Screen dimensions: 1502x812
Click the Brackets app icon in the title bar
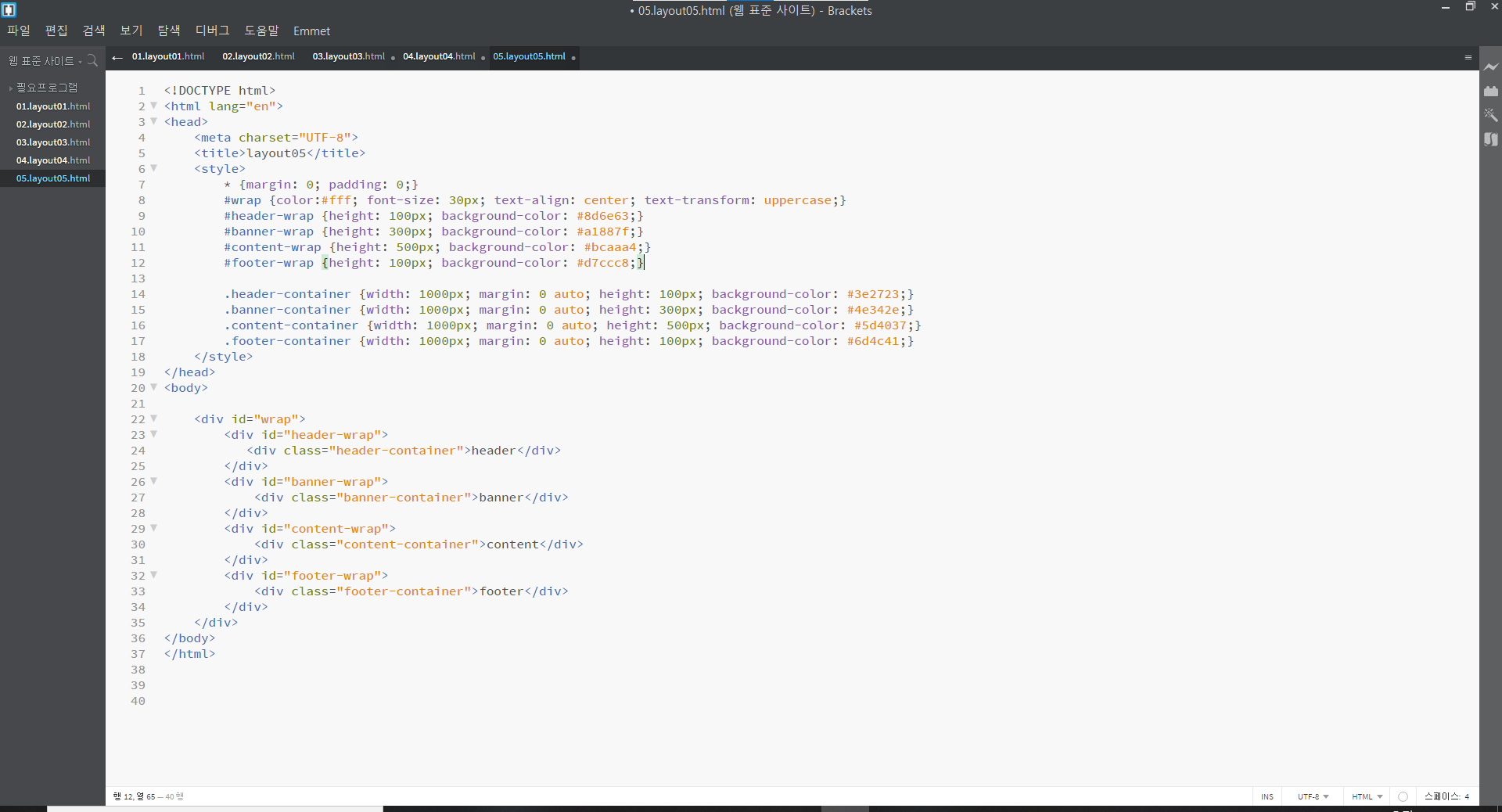pyautogui.click(x=9, y=10)
